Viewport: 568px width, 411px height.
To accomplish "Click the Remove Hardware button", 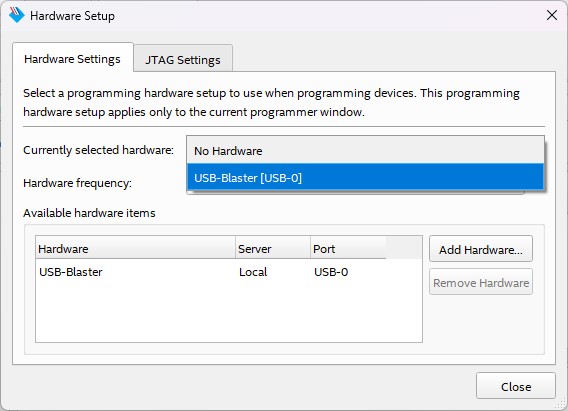I will point(481,282).
